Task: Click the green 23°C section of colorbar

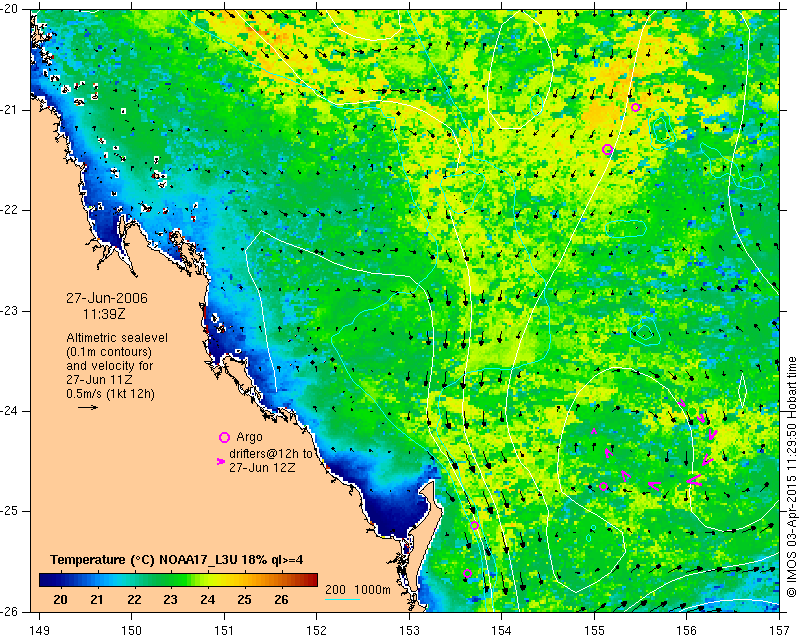Action: point(170,580)
